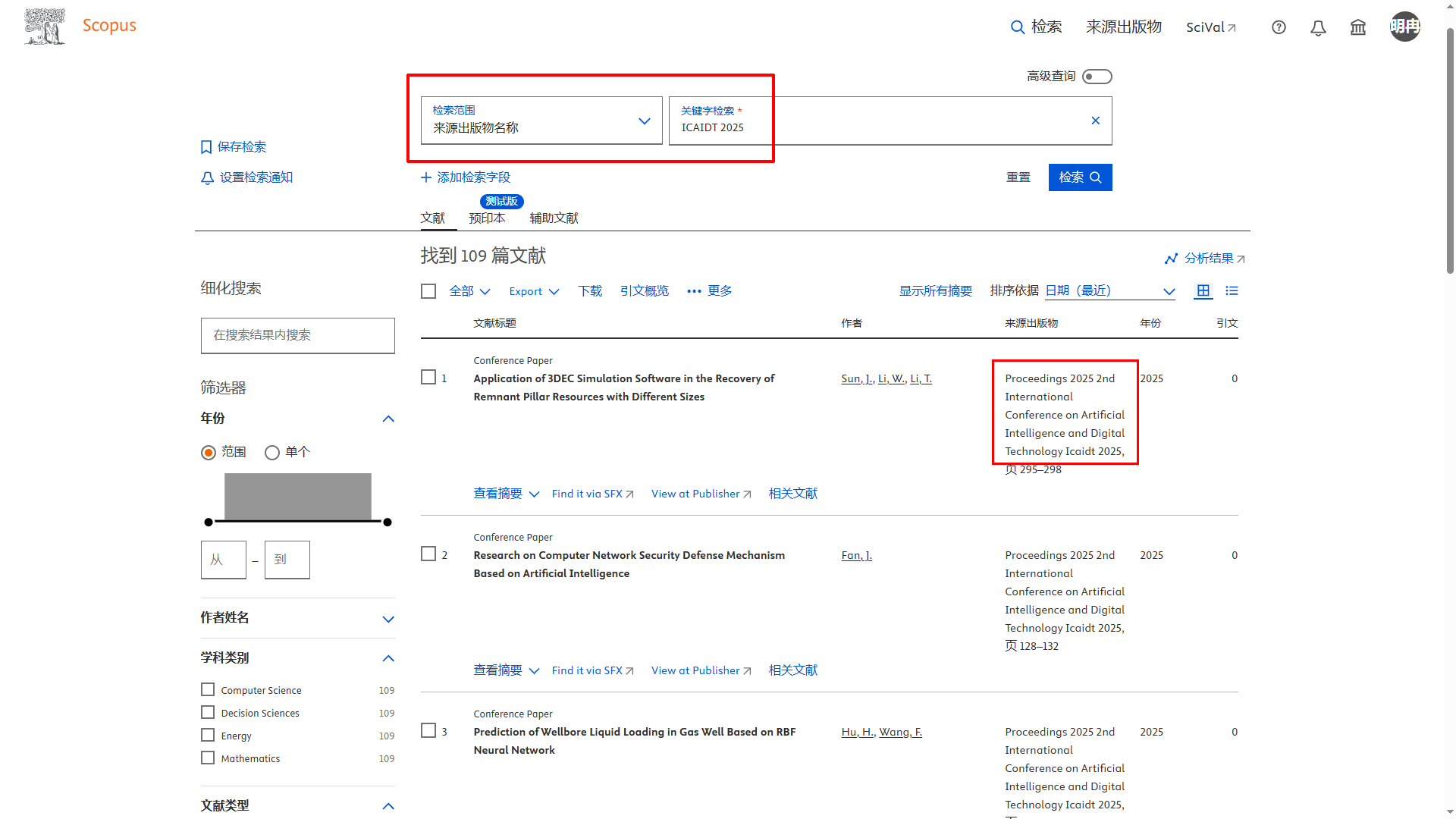
Task: Switch to the list view icon
Action: [x=1232, y=290]
